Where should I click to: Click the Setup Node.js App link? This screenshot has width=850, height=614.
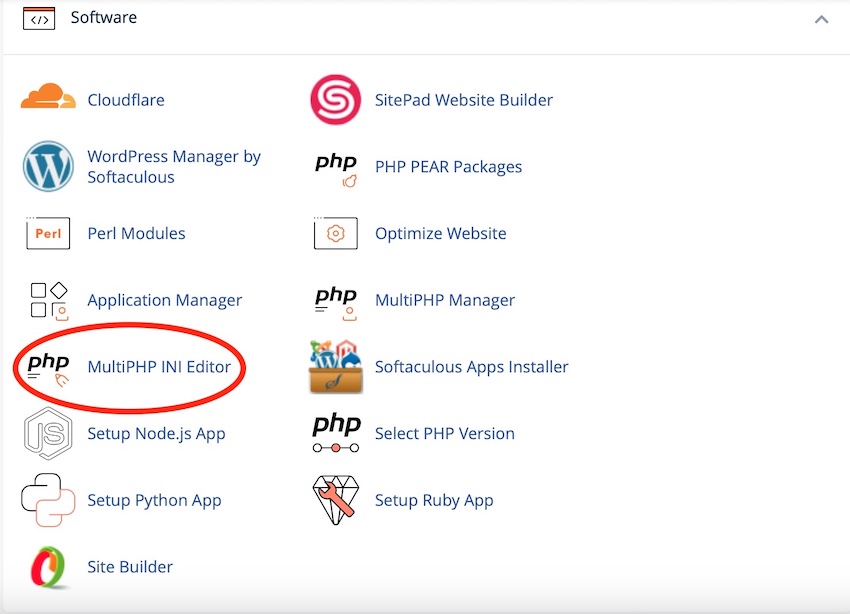(156, 434)
